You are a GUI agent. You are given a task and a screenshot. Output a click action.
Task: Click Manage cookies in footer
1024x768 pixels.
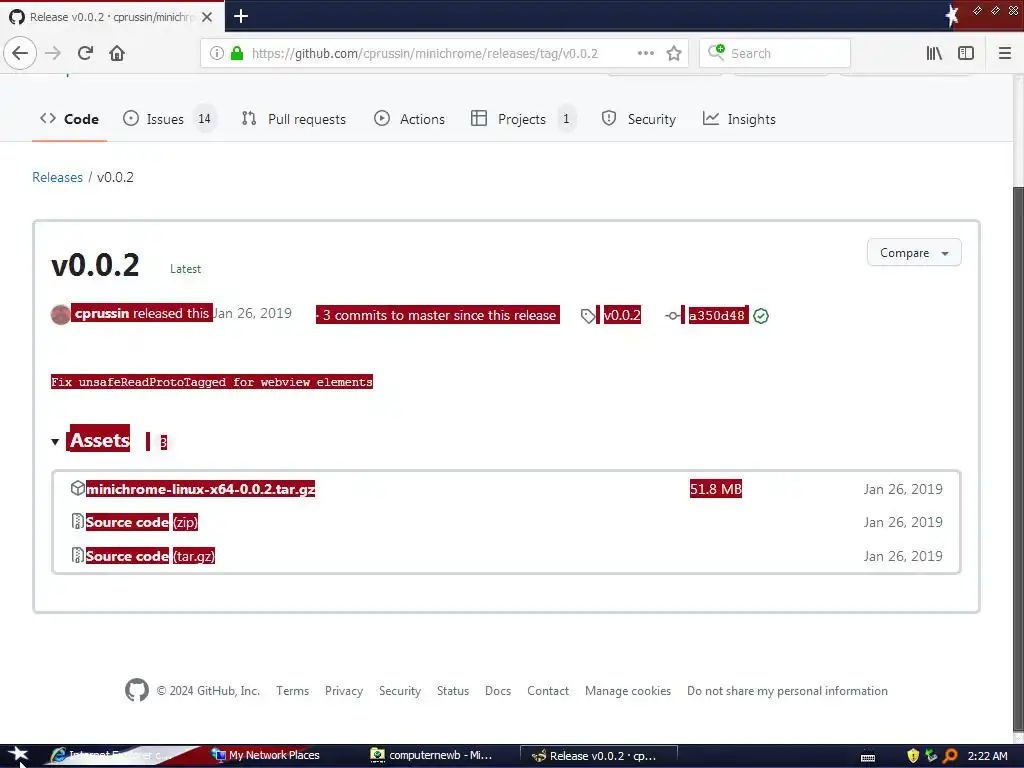point(628,691)
